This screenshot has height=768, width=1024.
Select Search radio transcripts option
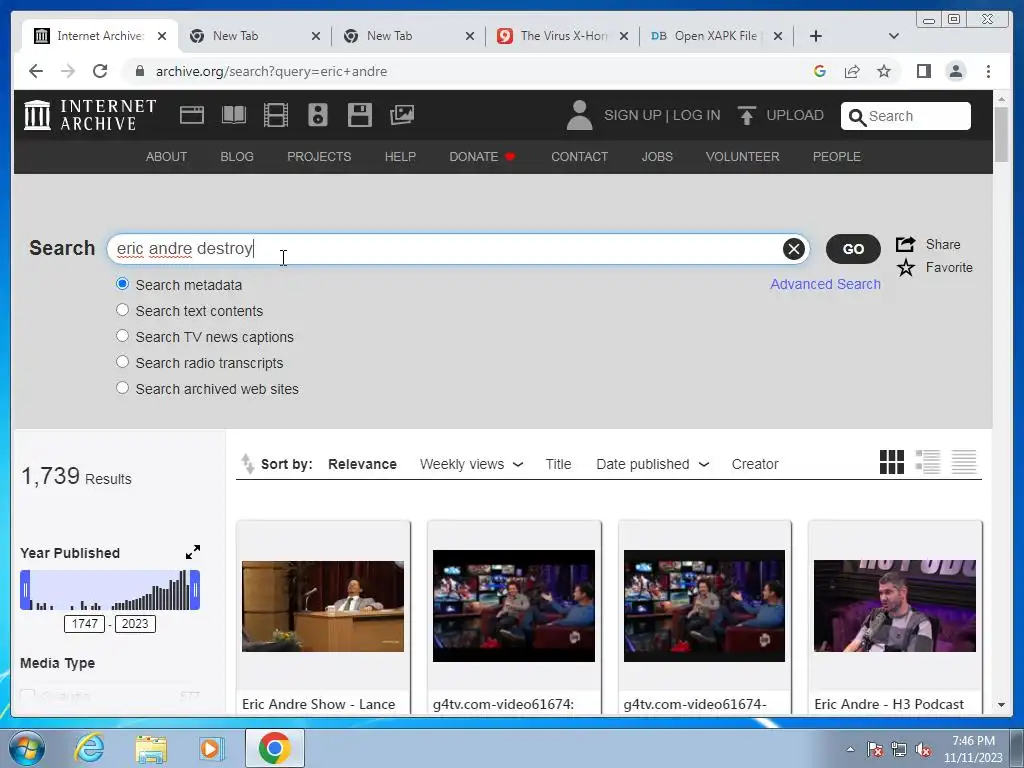[x=122, y=362]
